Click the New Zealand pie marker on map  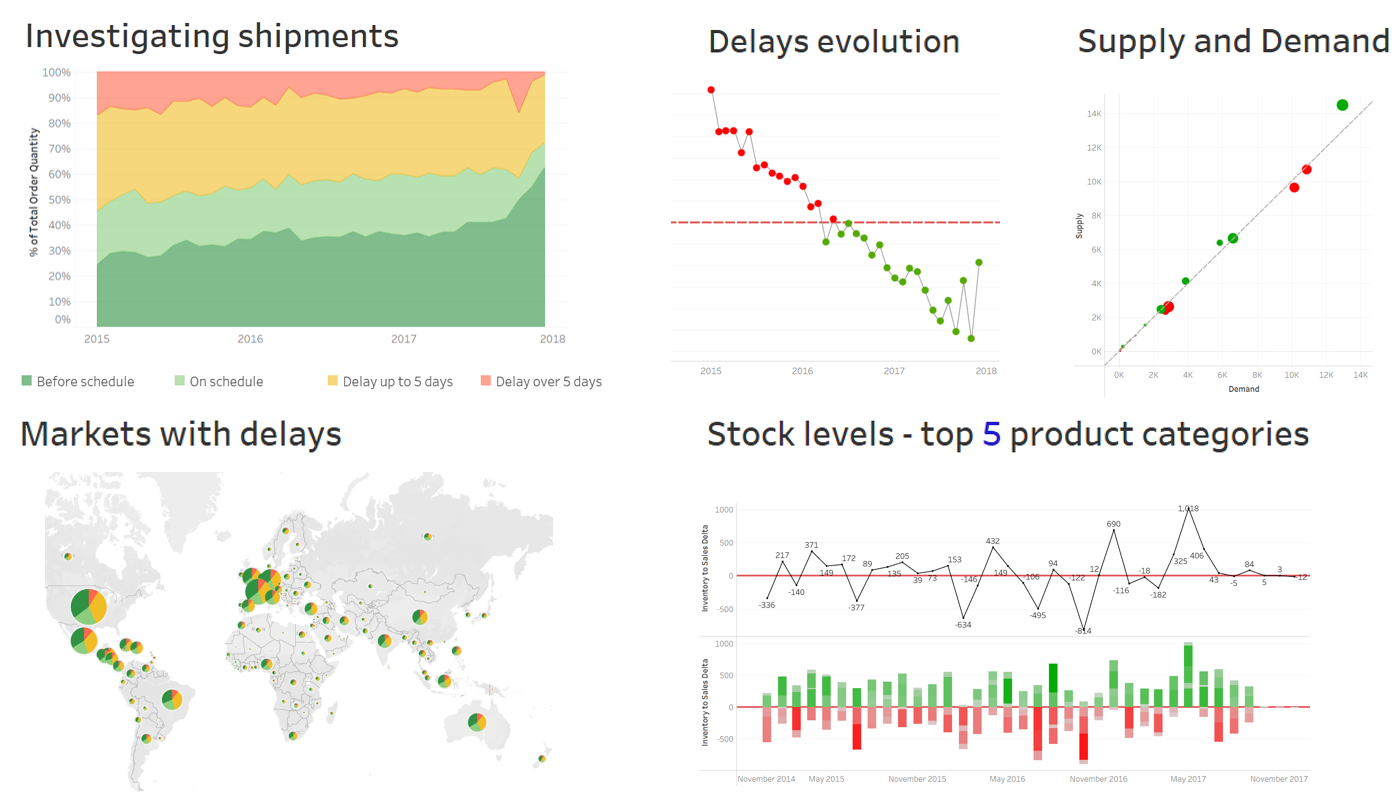[541, 759]
